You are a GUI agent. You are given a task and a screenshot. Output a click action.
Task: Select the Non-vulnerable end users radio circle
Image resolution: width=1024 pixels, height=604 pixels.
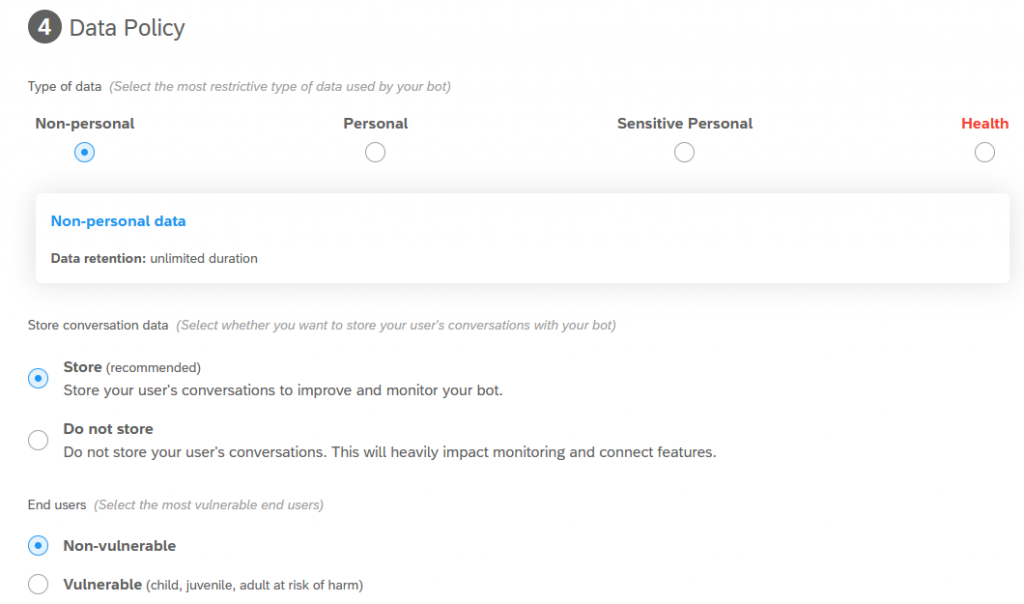click(x=38, y=545)
